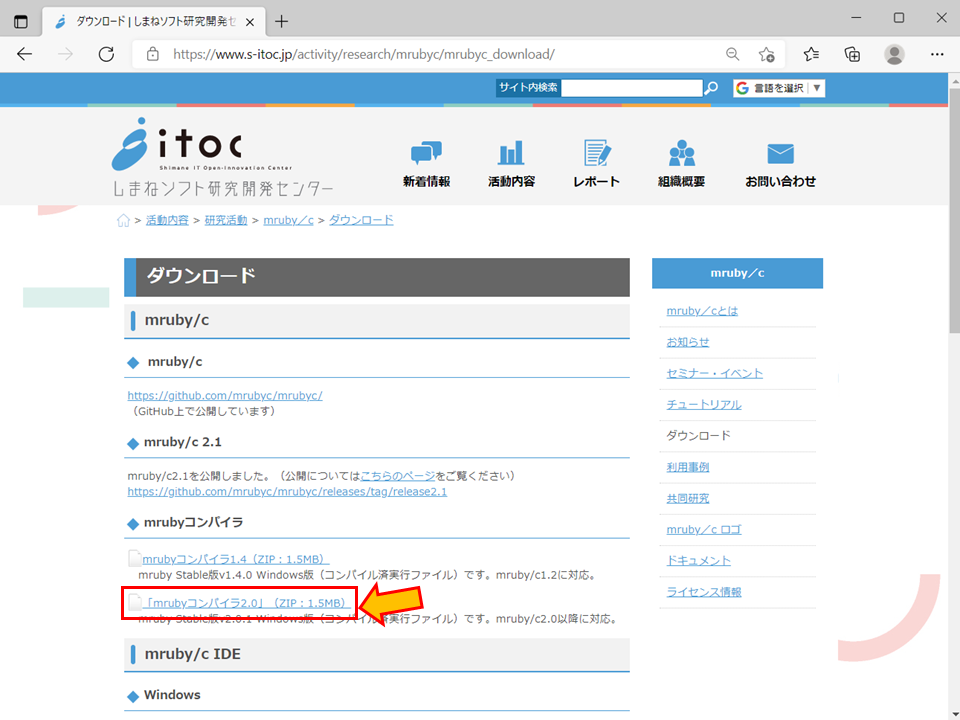Open a new browser tab
Viewport: 960px width, 720px height.
coord(281,20)
